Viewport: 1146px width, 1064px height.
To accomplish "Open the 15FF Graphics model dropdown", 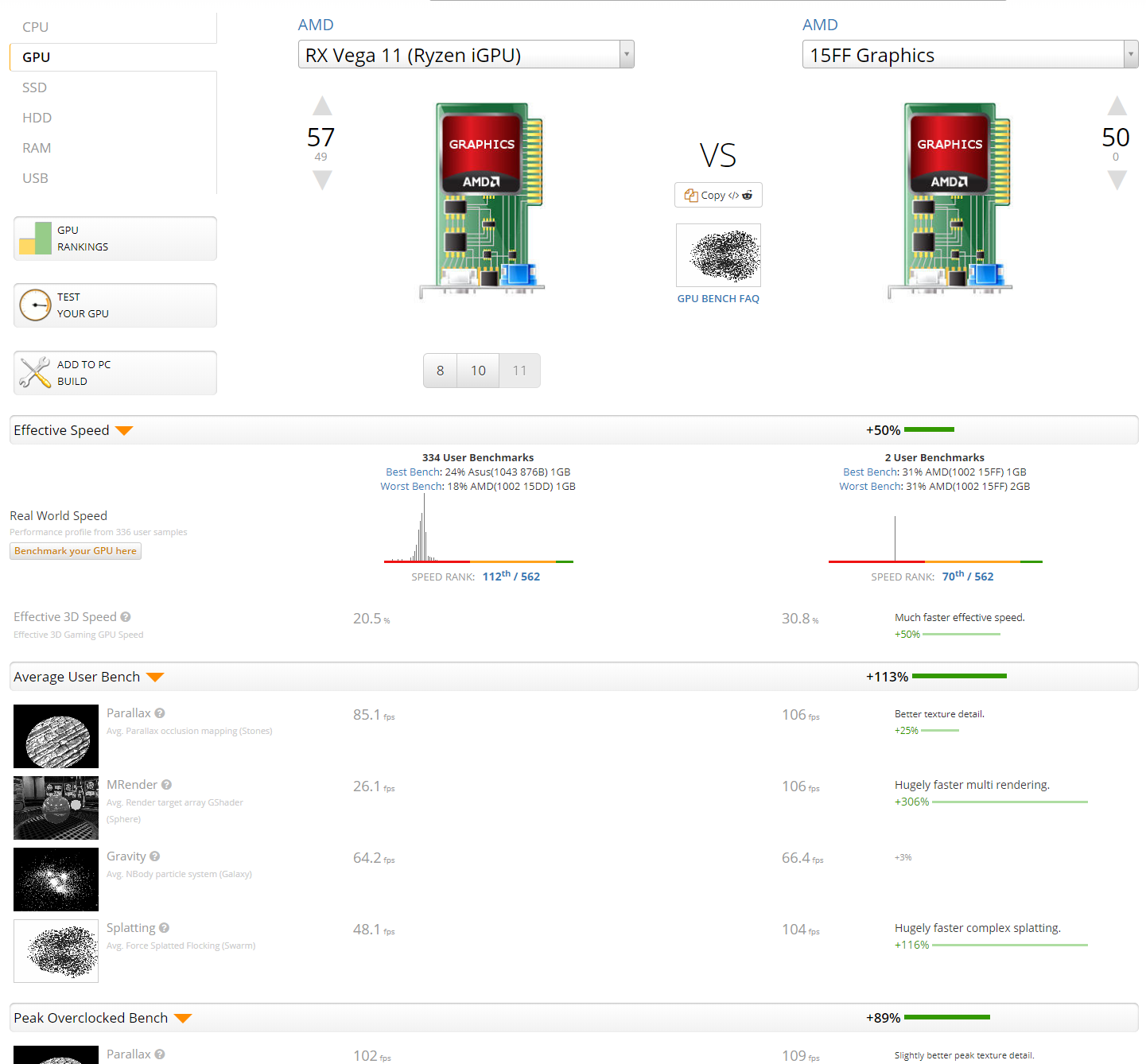I will [970, 55].
